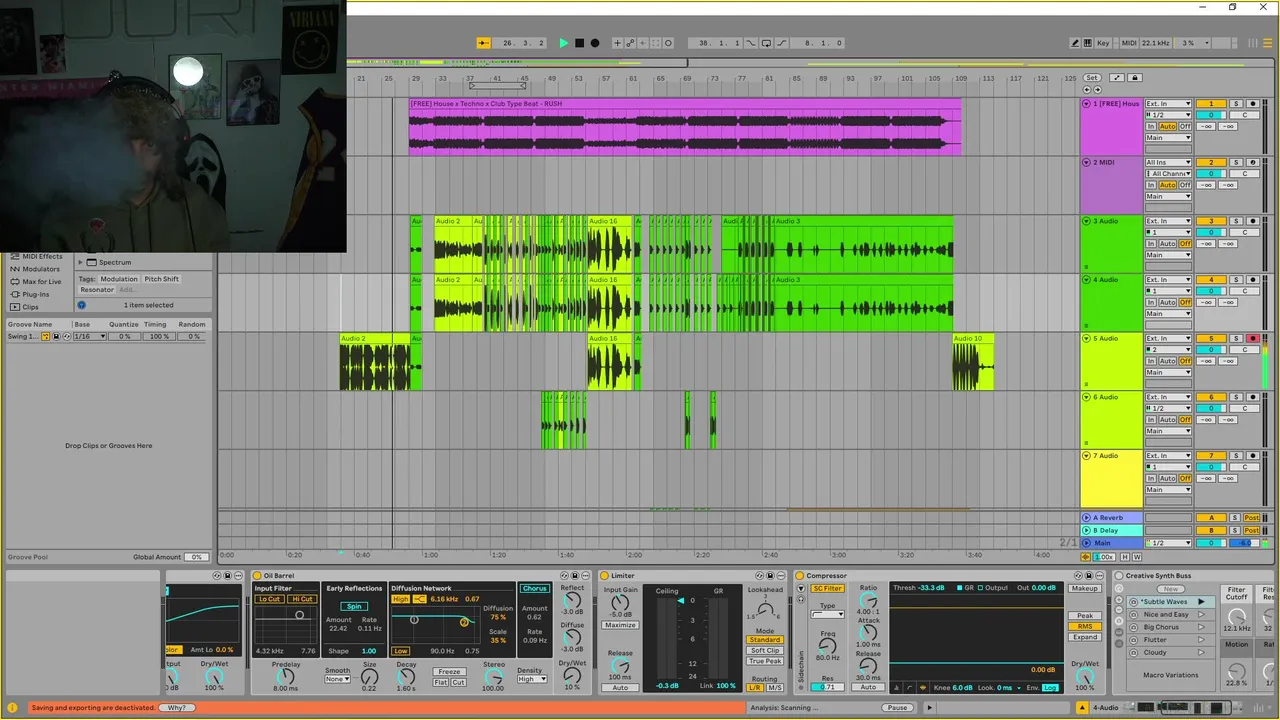Toggle Compressor SC Filter button
Screen dimensions: 1280x720
coord(827,589)
